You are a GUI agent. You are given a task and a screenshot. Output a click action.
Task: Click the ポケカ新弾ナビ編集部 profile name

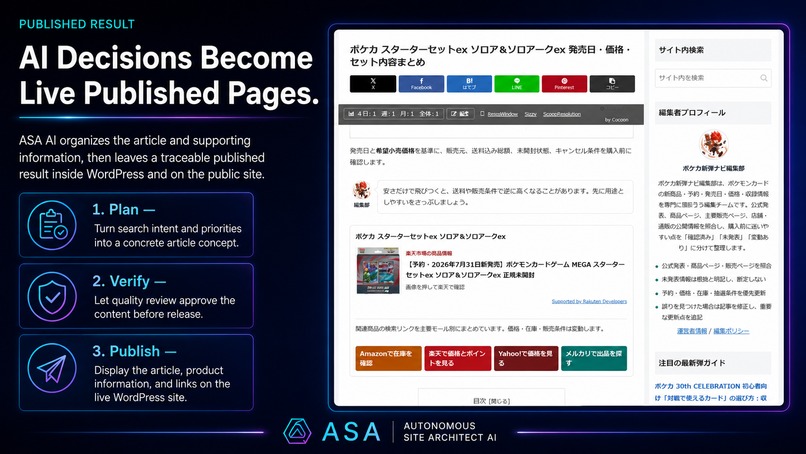click(x=713, y=168)
